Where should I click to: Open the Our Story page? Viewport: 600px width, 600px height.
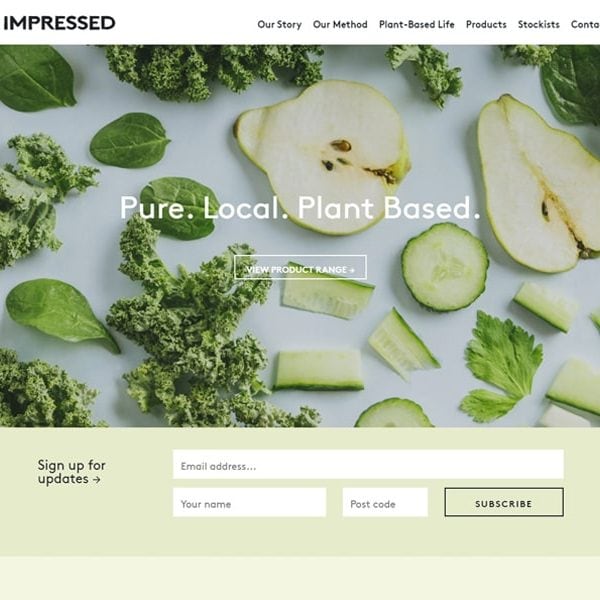279,24
